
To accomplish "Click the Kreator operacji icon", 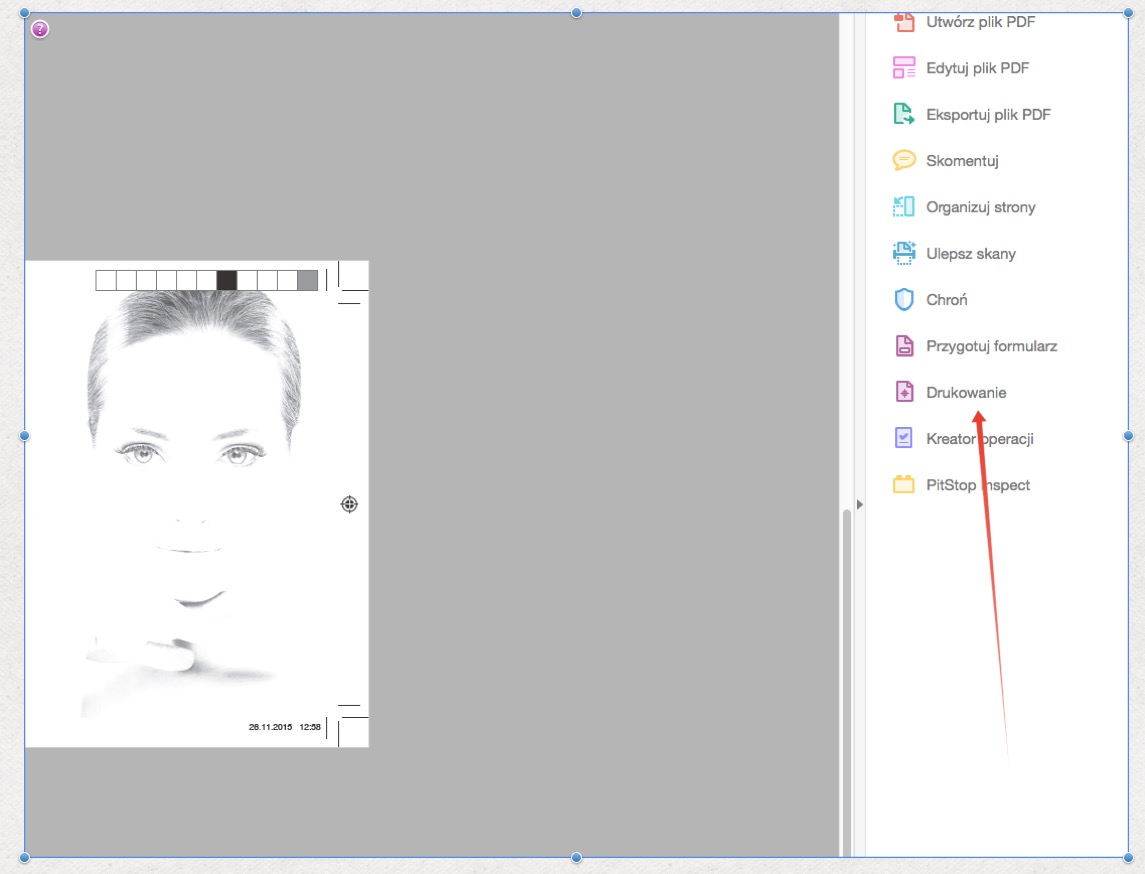I will [x=904, y=438].
